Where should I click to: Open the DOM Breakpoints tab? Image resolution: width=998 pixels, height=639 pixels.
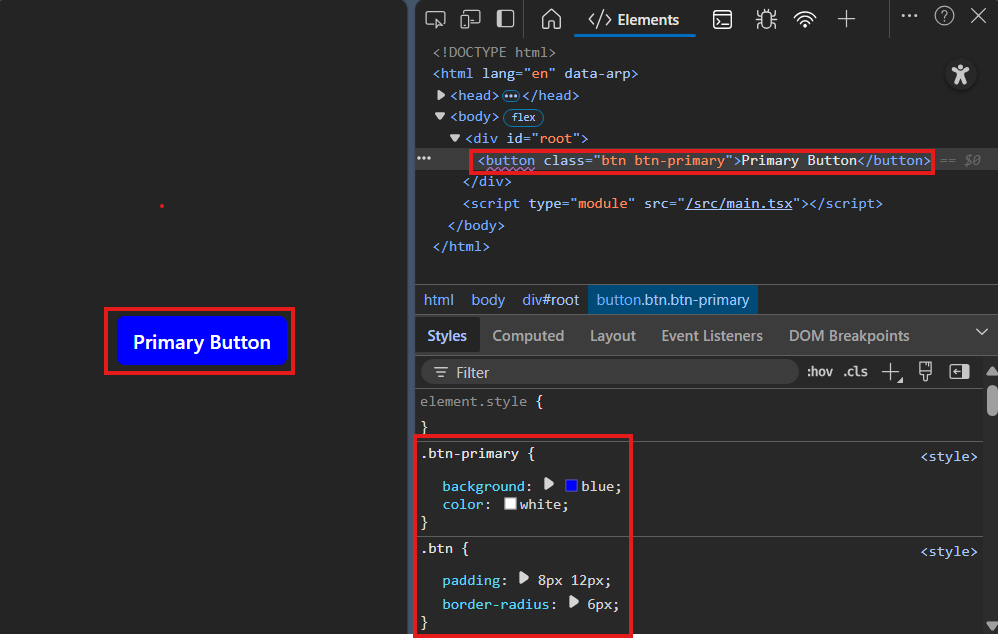point(848,335)
